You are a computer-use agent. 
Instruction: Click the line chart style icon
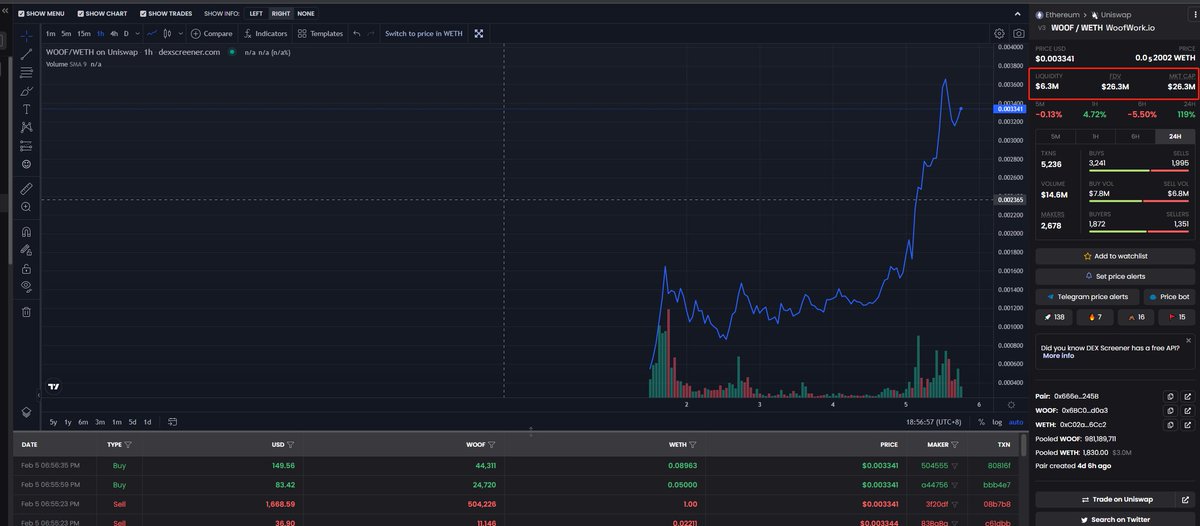[x=153, y=33]
